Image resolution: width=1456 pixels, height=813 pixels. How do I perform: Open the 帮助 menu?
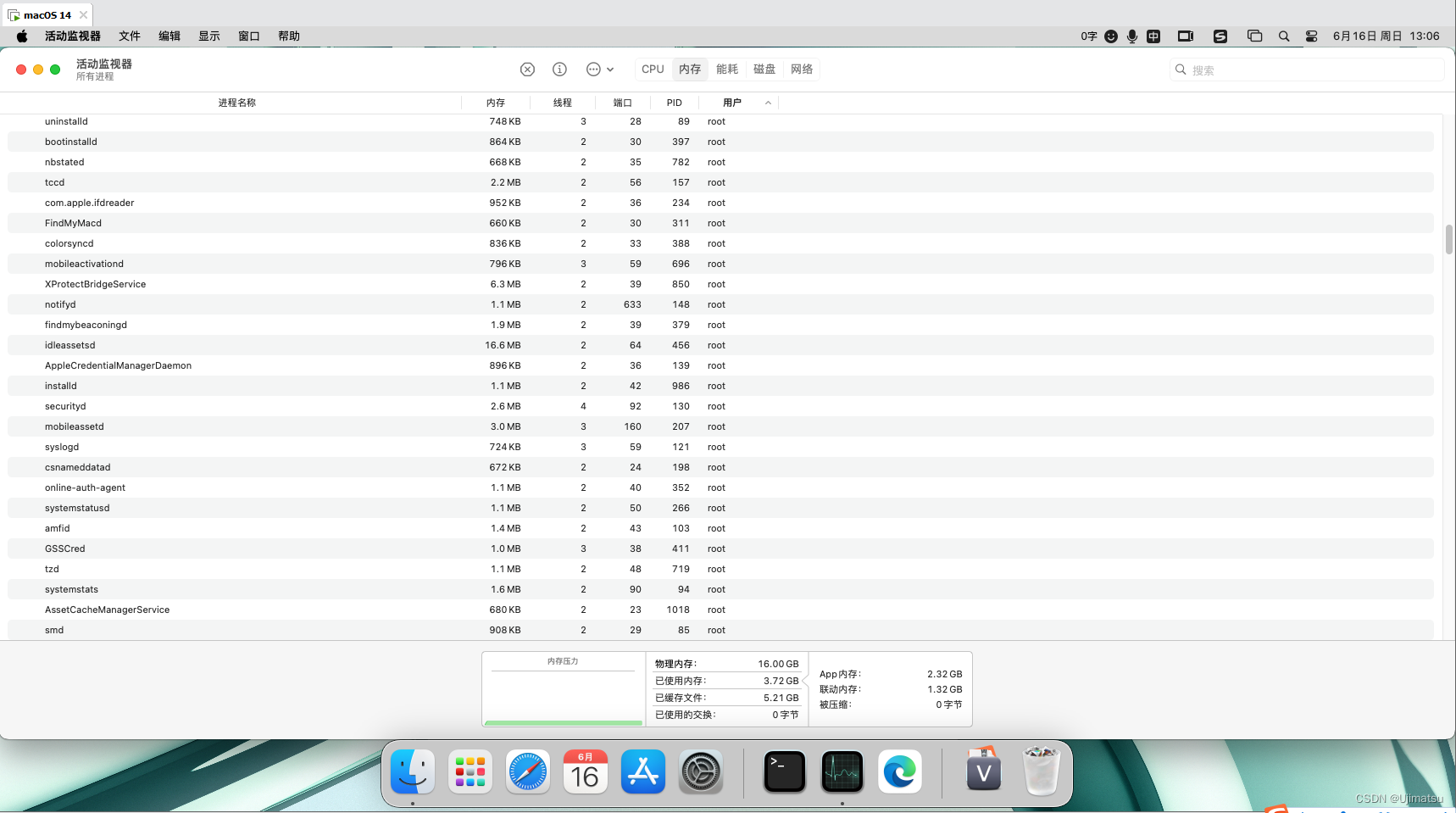289,36
